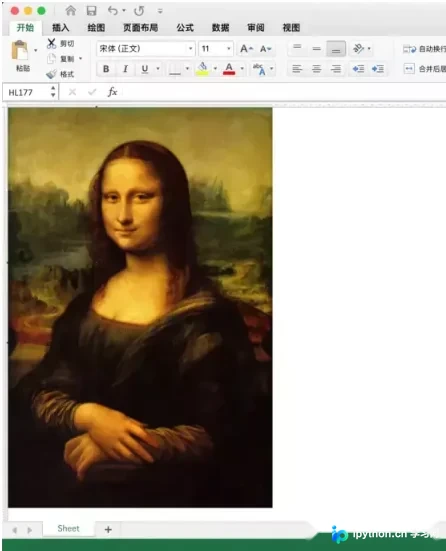
Task: Click the name box stepper arrows
Action: pos(53,92)
